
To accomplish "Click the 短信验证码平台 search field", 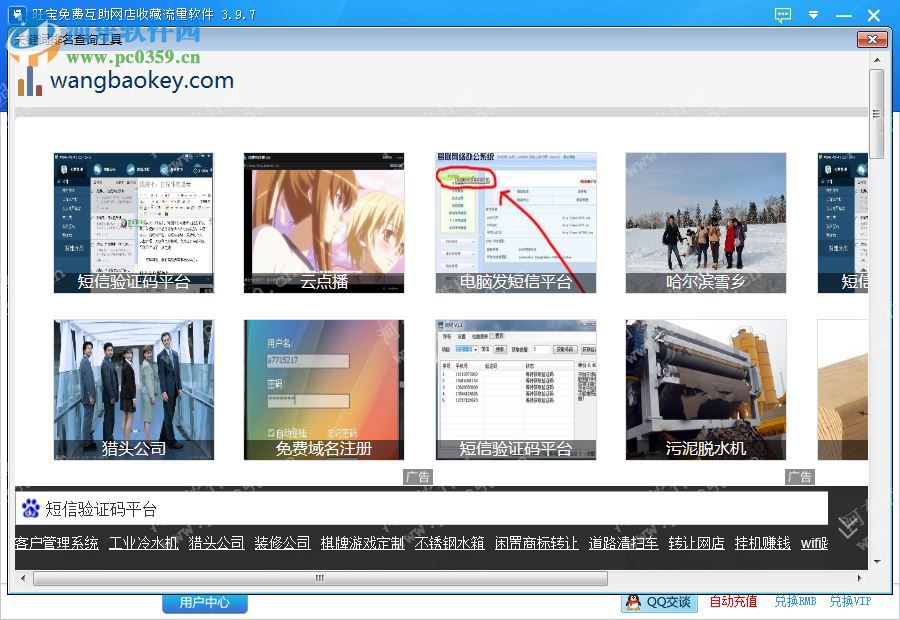I will click(x=421, y=508).
